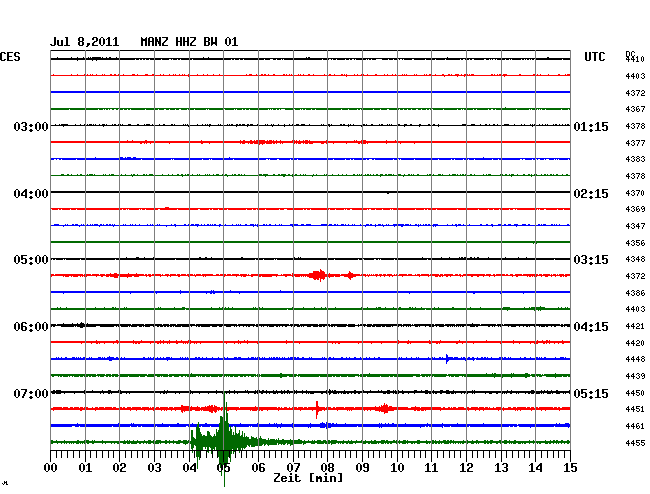Click the 05:00 local time label

pyautogui.click(x=31, y=260)
